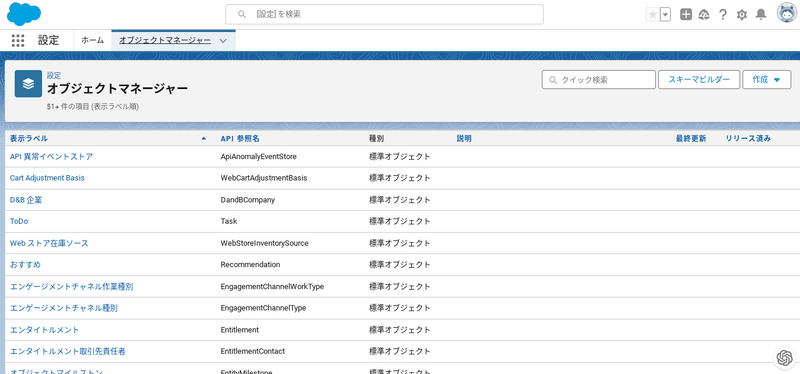
Task: Open the App Launcher grid icon
Action: tap(18, 40)
